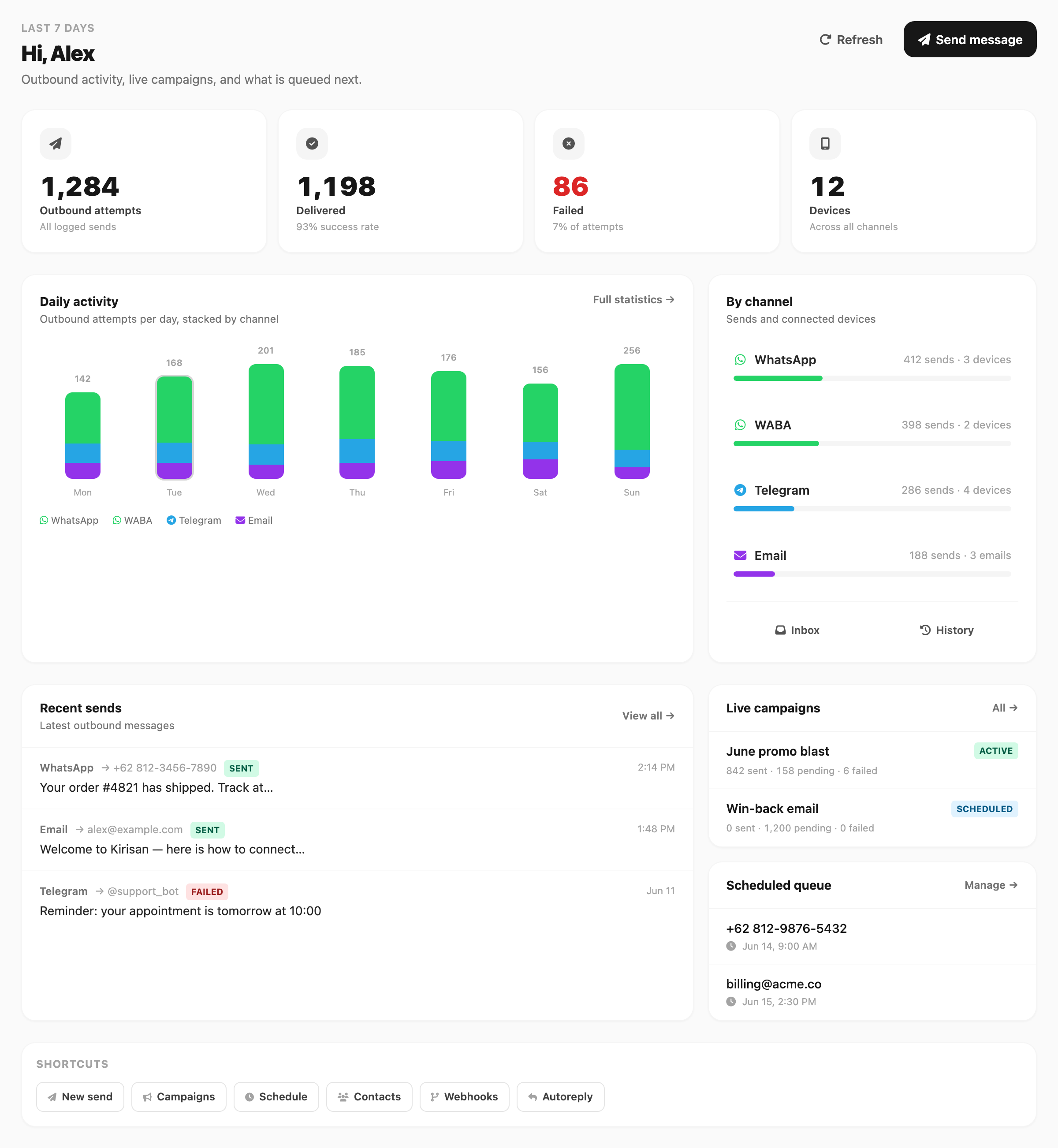Click the ACTIVE status badge
This screenshot has height=1148, width=1058.
(995, 751)
